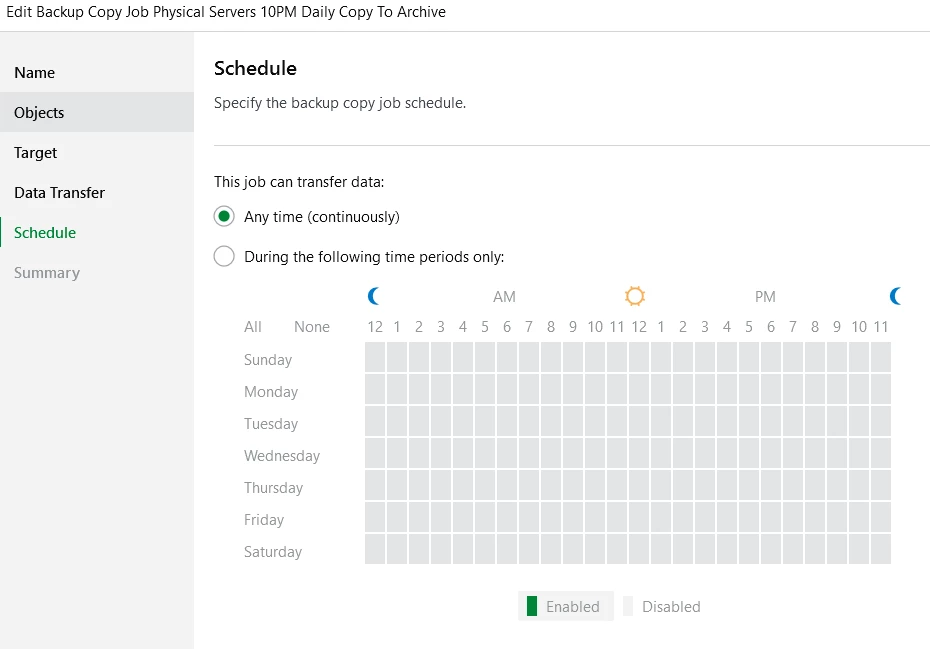Click the Monday 12 AM grid cell
Screen dimensions: 930x649
[375, 389]
